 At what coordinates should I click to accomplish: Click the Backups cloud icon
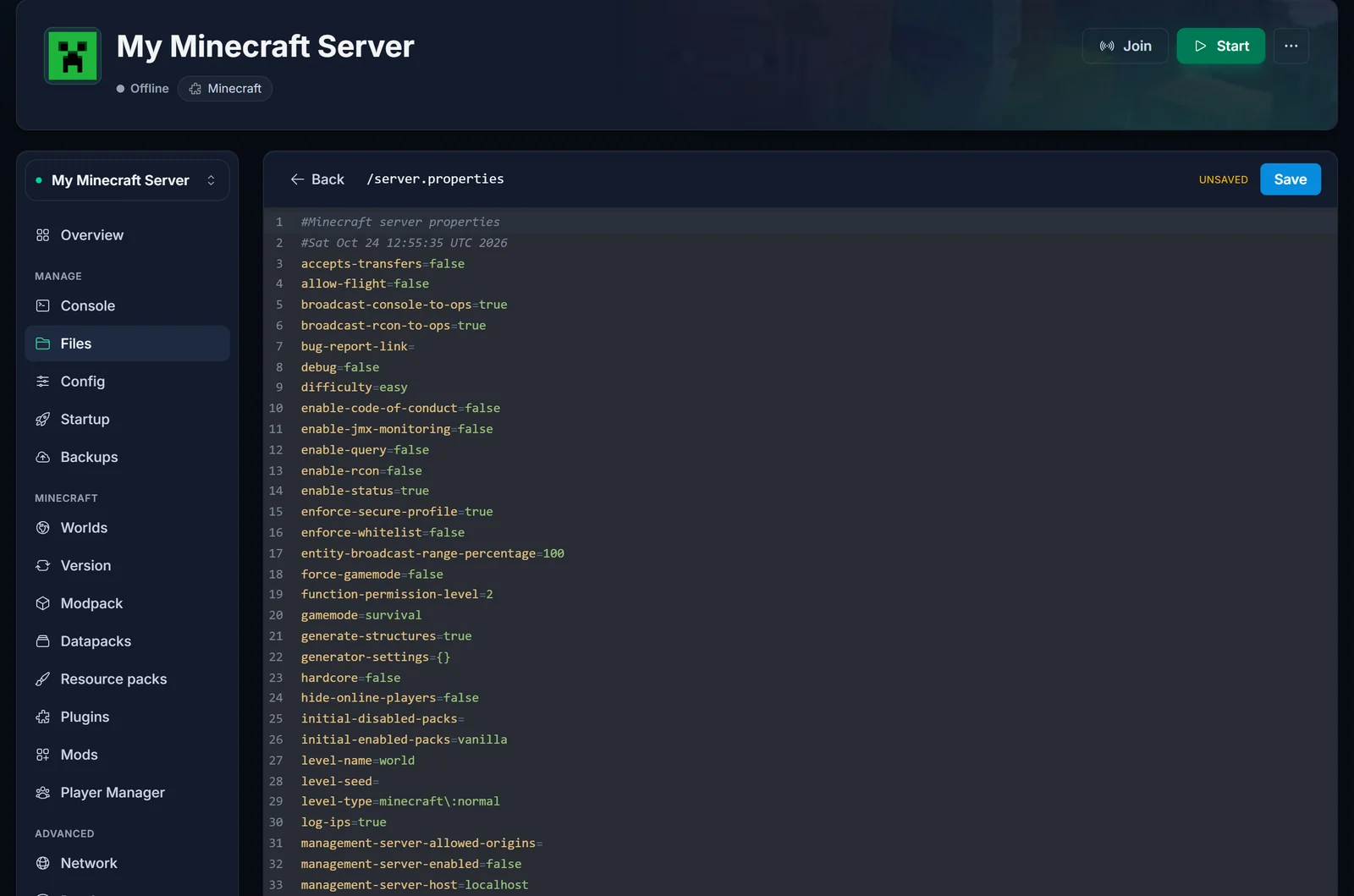point(43,457)
